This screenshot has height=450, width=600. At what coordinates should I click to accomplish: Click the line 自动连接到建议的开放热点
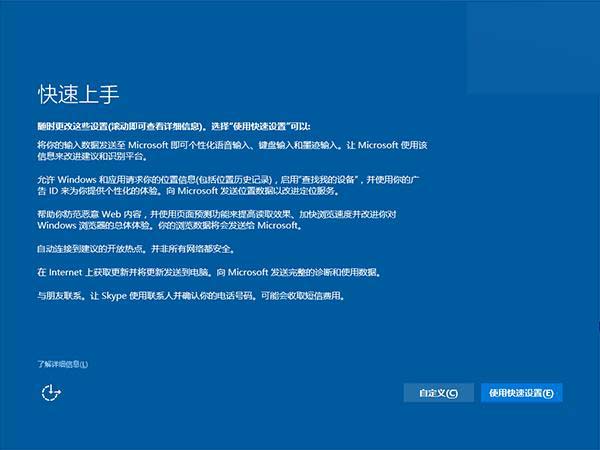tap(136, 249)
